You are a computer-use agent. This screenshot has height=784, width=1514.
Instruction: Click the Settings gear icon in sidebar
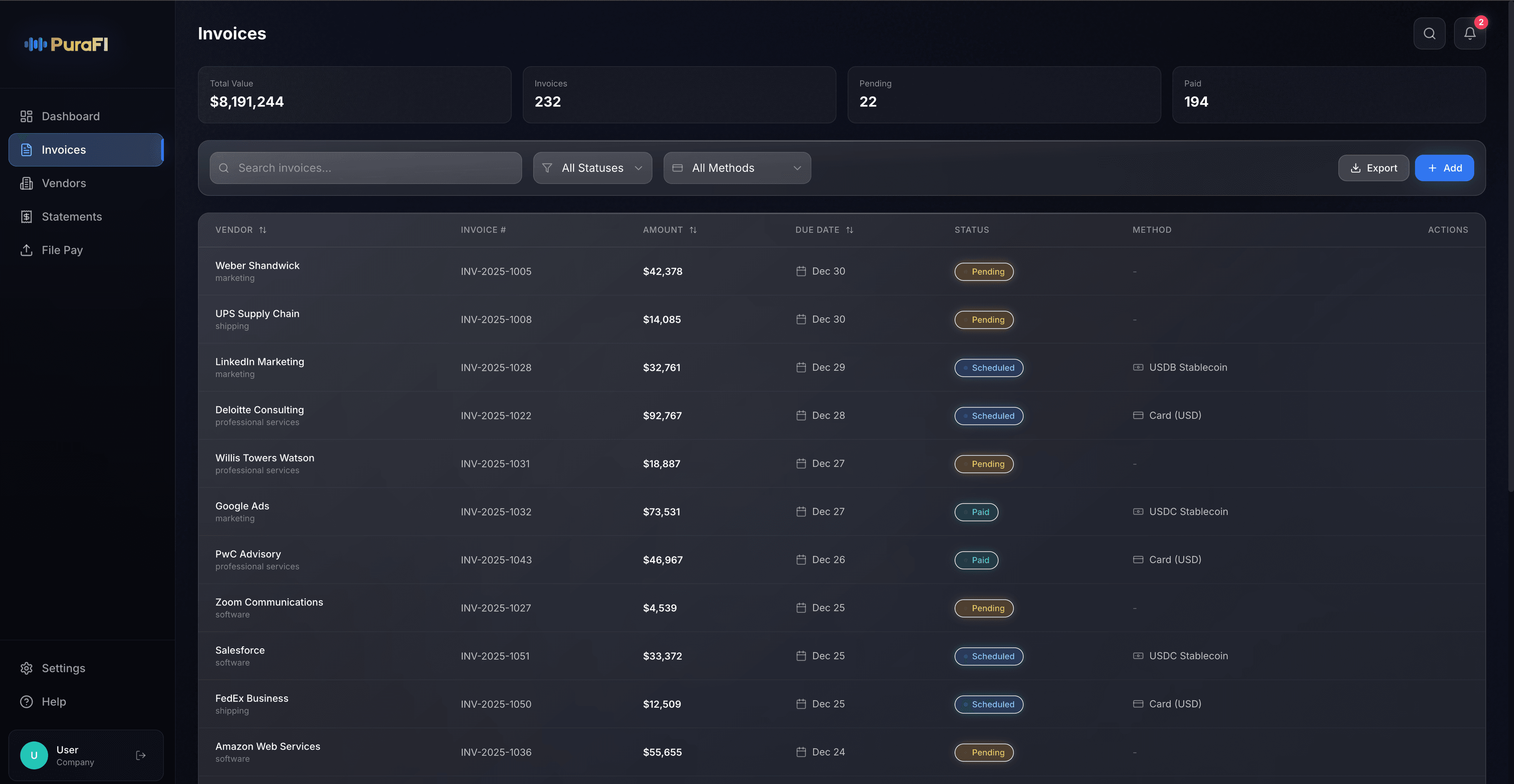pos(26,668)
